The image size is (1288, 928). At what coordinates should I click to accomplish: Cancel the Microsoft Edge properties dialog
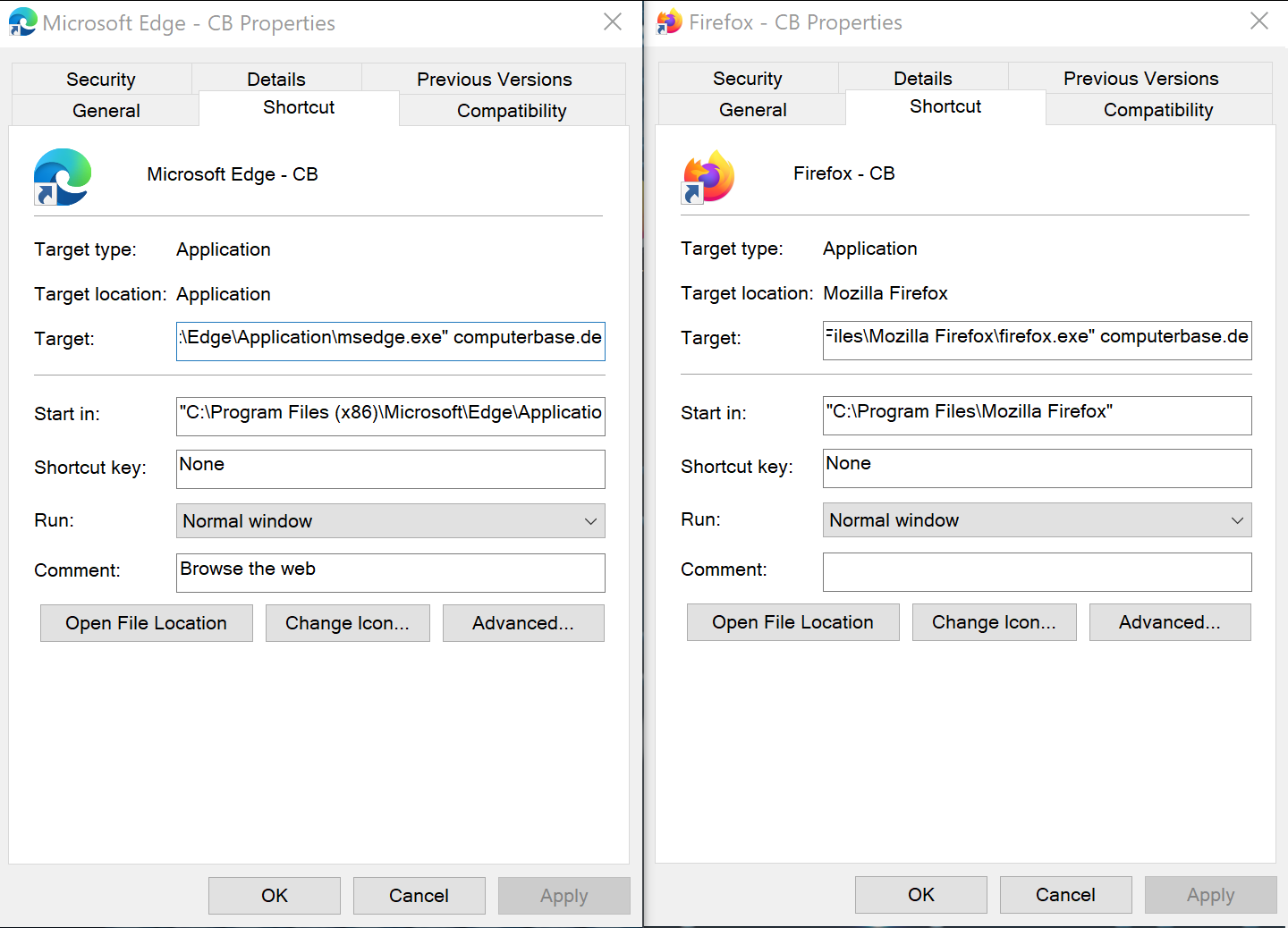pos(419,896)
